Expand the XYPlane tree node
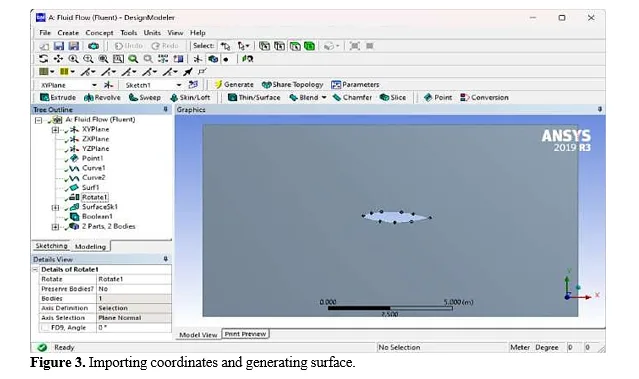This screenshot has width=639, height=379. pos(55,130)
